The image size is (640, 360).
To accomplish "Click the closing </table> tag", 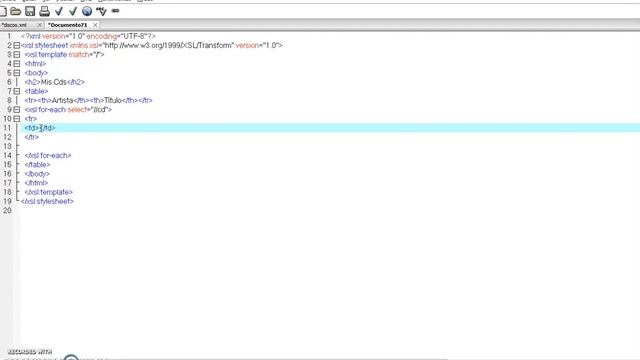I will [37, 164].
